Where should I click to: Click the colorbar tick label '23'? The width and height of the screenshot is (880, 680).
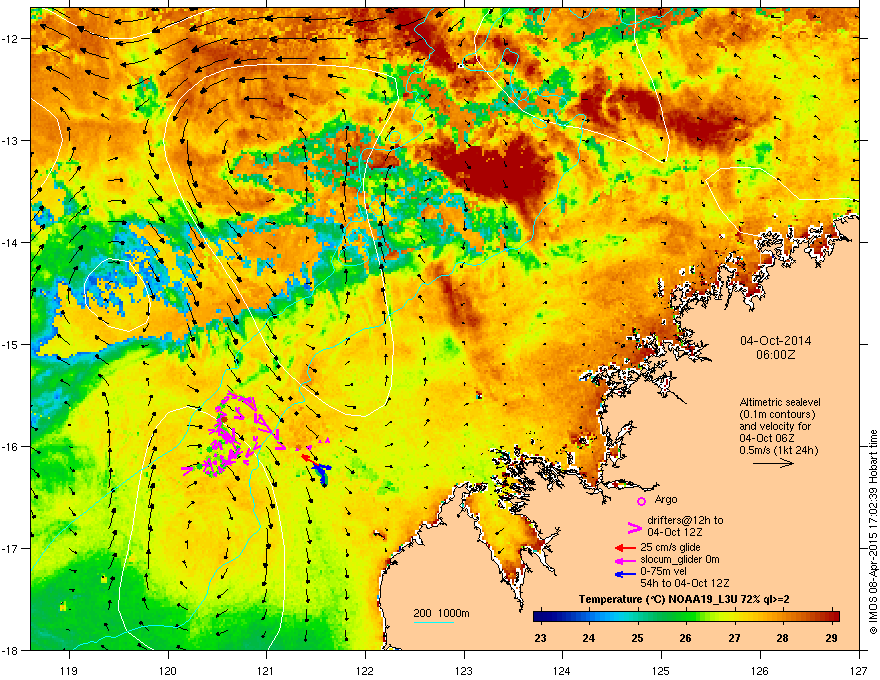[540, 638]
